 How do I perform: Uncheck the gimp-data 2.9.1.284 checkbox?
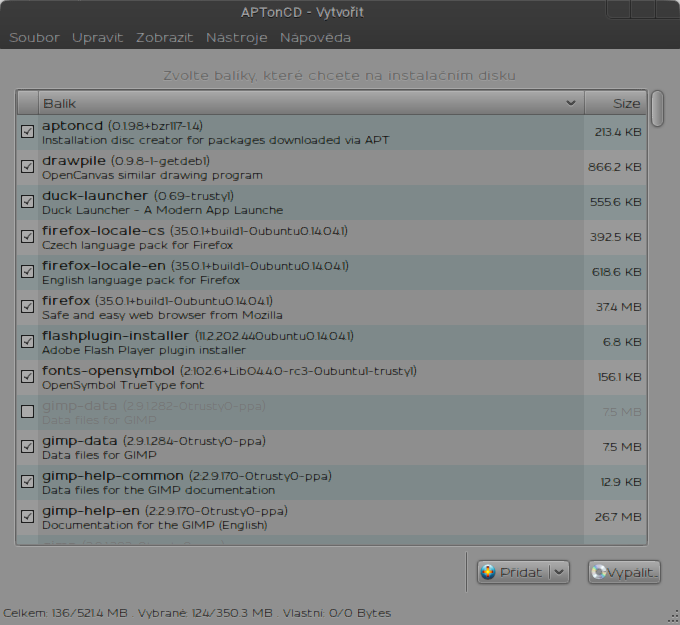click(x=27, y=446)
